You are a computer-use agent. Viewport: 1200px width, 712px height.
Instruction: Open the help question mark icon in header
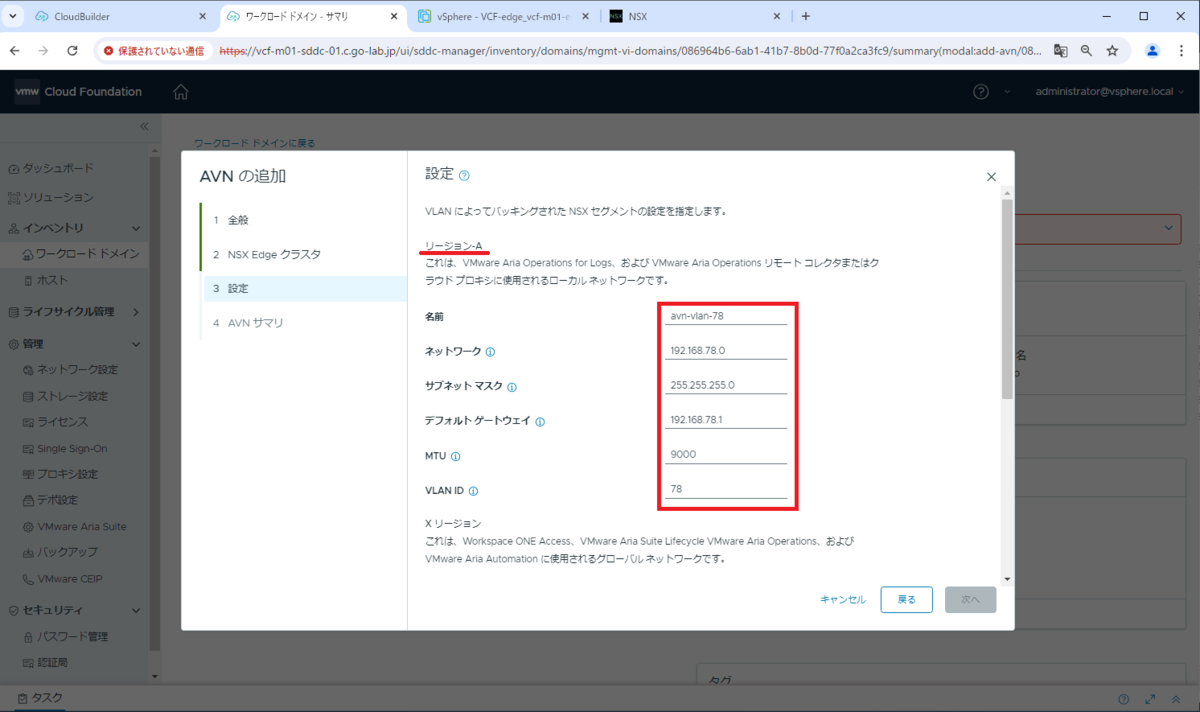click(x=981, y=92)
